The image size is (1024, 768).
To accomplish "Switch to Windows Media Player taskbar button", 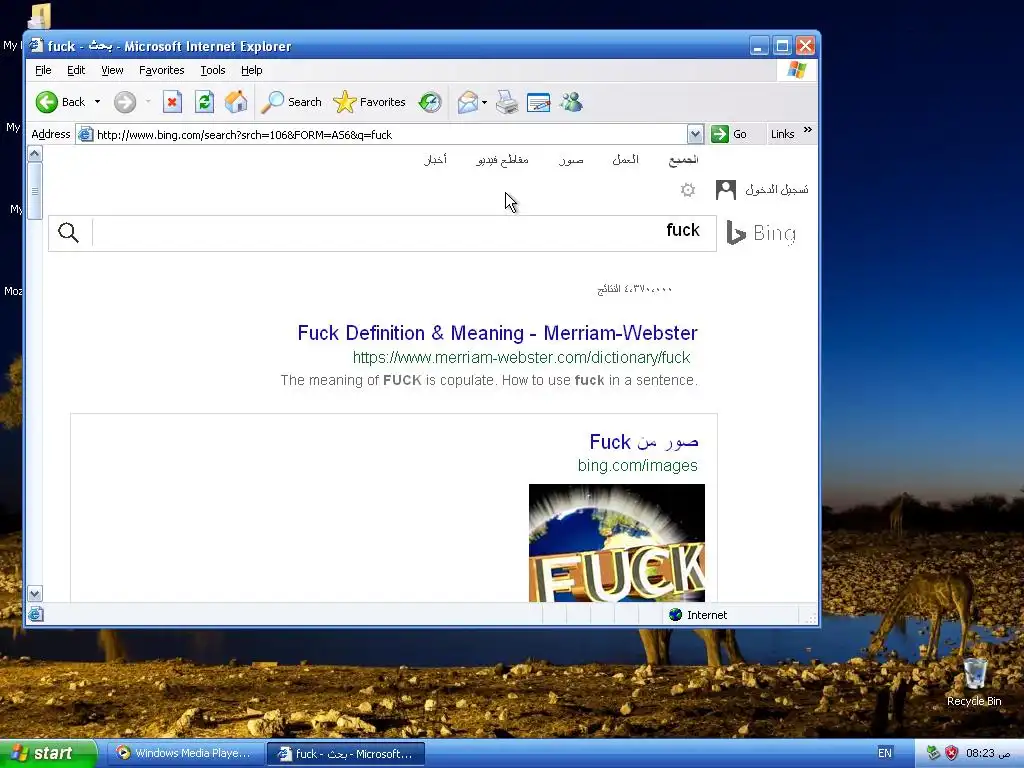I will (x=184, y=754).
